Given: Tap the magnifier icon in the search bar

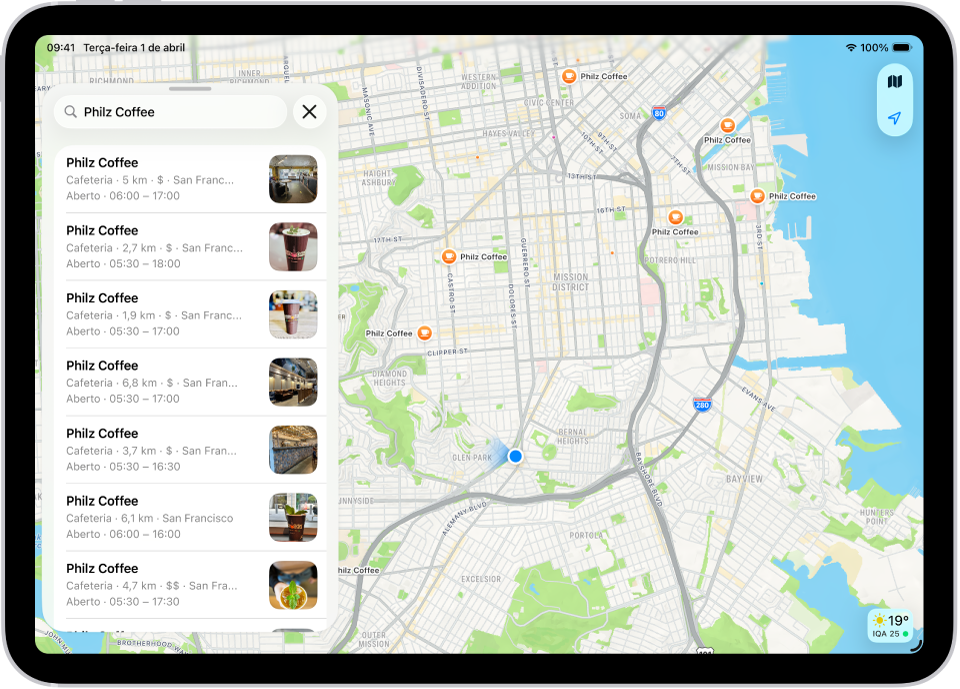Looking at the screenshot, I should click(68, 111).
